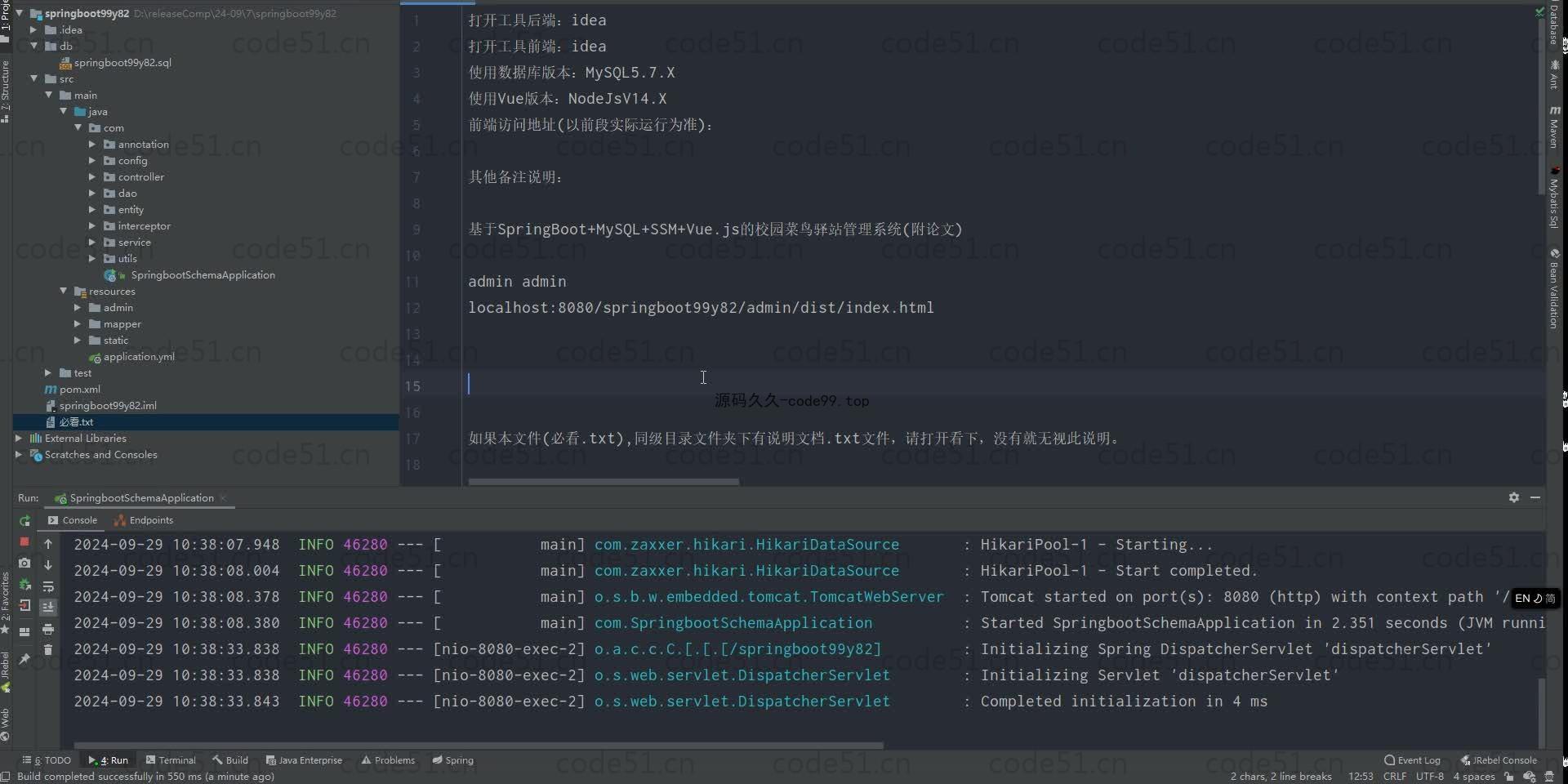Click the Dump Threads camera icon
1568x784 pixels.
point(24,563)
